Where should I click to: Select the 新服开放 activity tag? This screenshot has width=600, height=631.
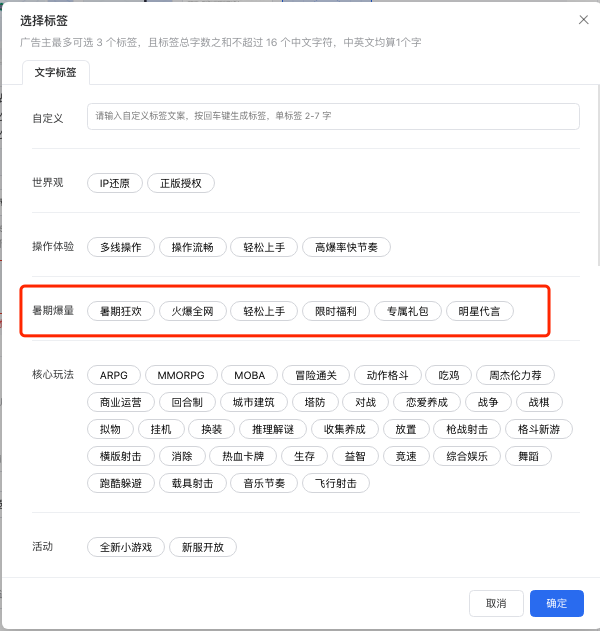point(203,547)
